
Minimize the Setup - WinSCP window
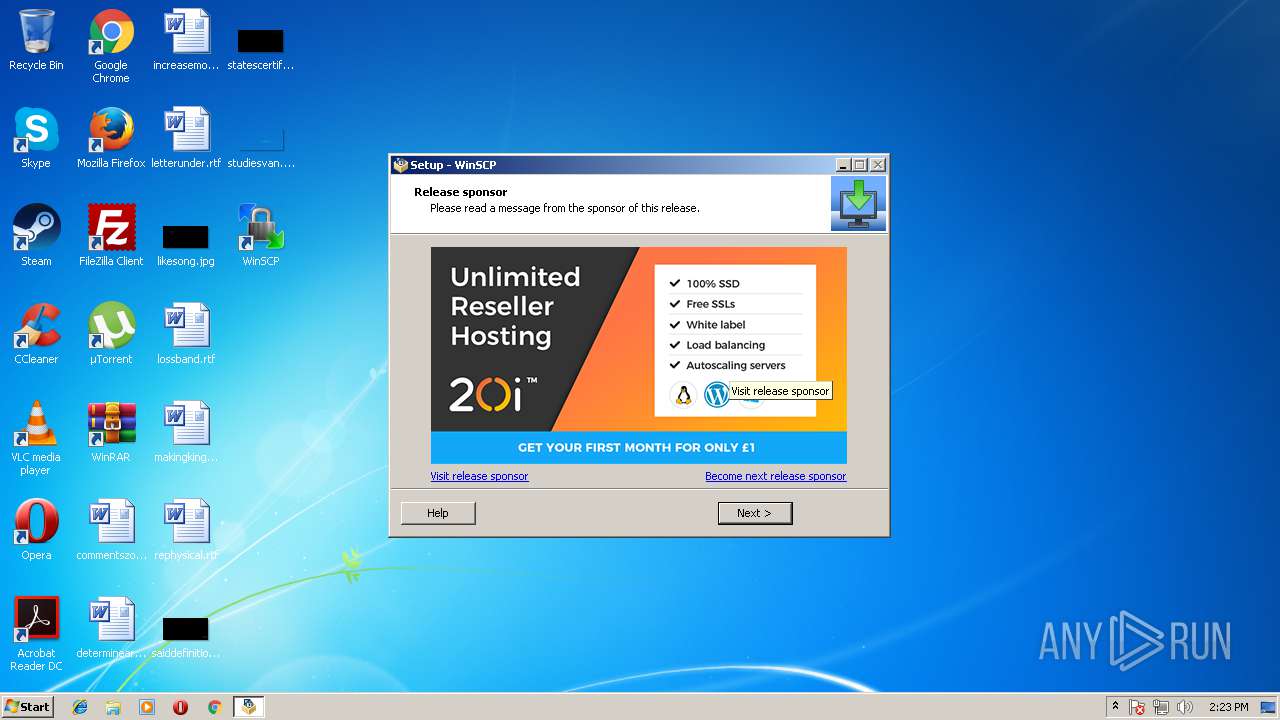843,165
